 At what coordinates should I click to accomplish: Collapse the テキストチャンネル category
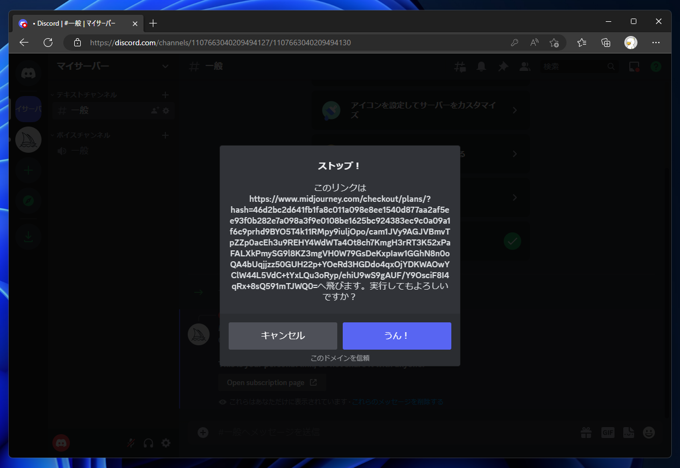pos(85,95)
